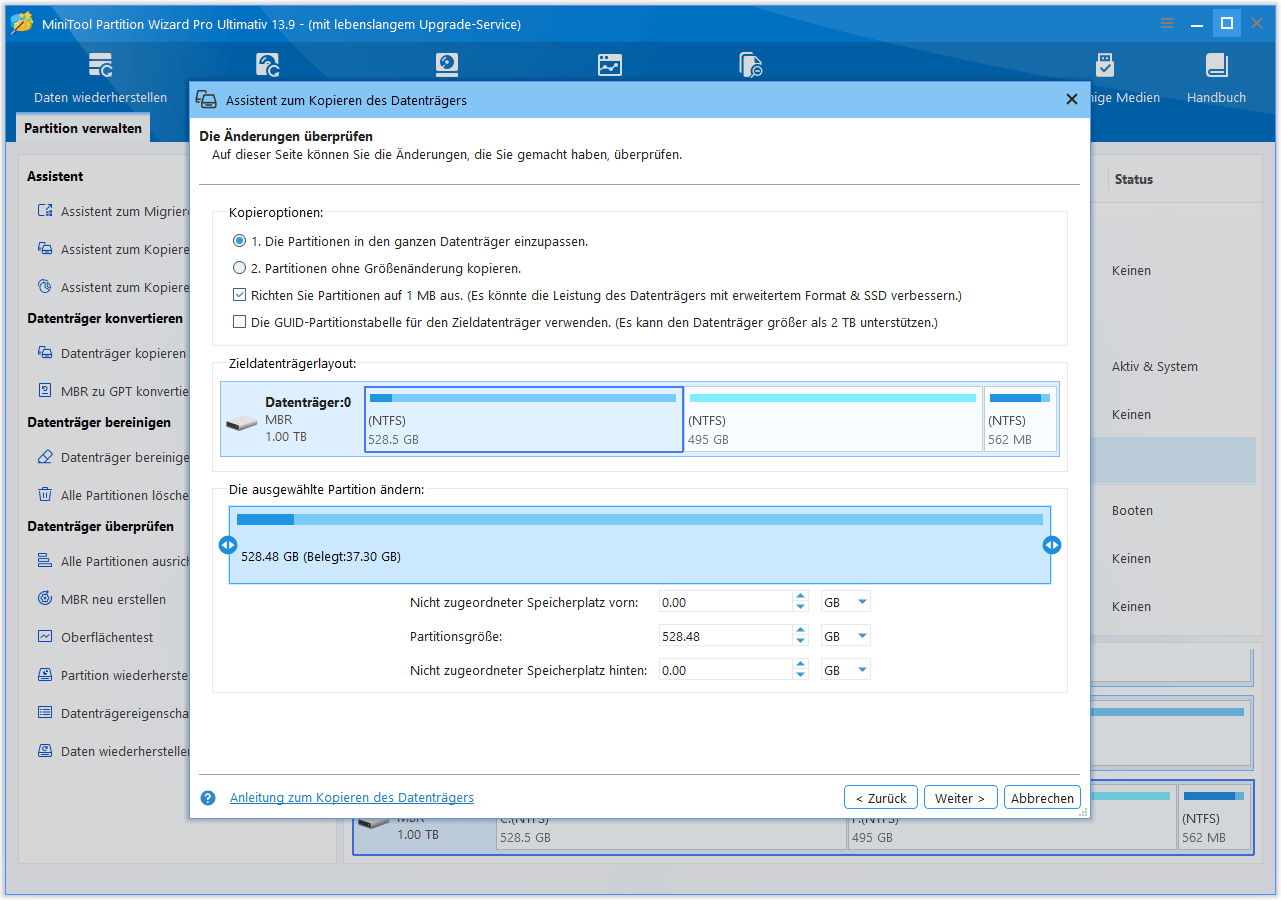Enable GUID partition table for target disk
Image resolution: width=1281 pixels, height=900 pixels.
click(x=239, y=322)
